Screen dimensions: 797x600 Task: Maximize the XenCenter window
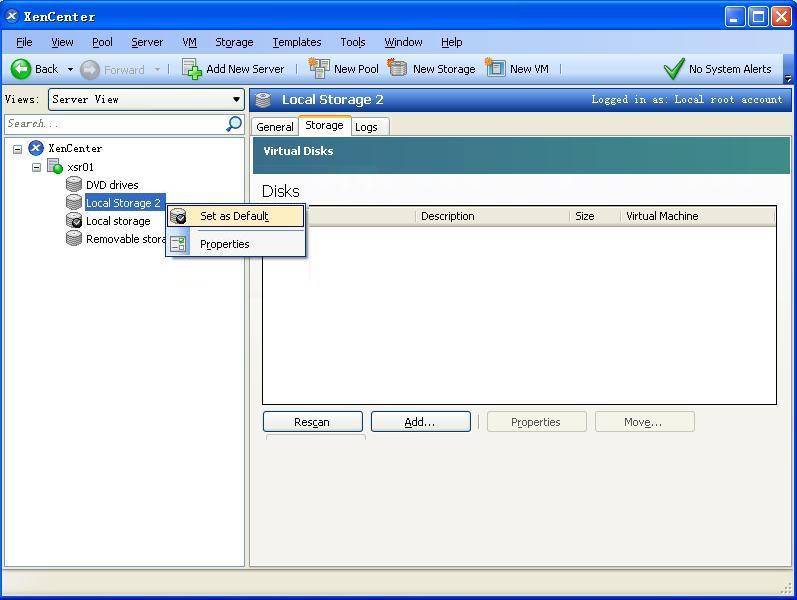click(x=758, y=17)
